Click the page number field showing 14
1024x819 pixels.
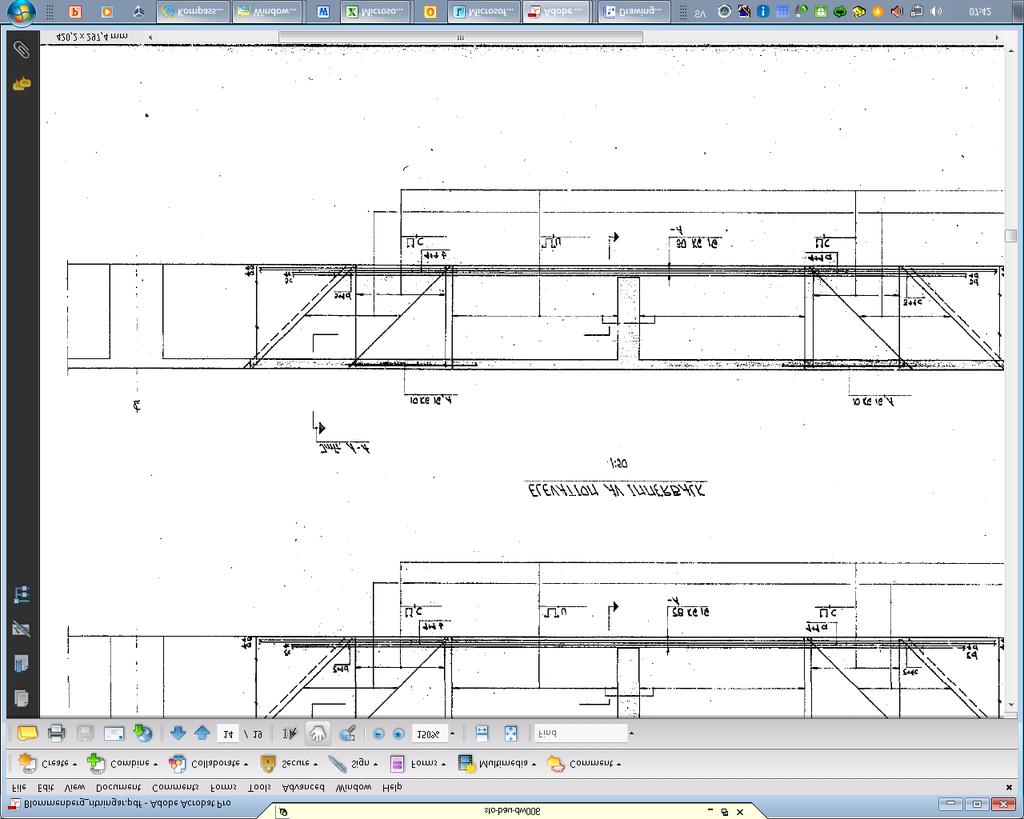[228, 734]
